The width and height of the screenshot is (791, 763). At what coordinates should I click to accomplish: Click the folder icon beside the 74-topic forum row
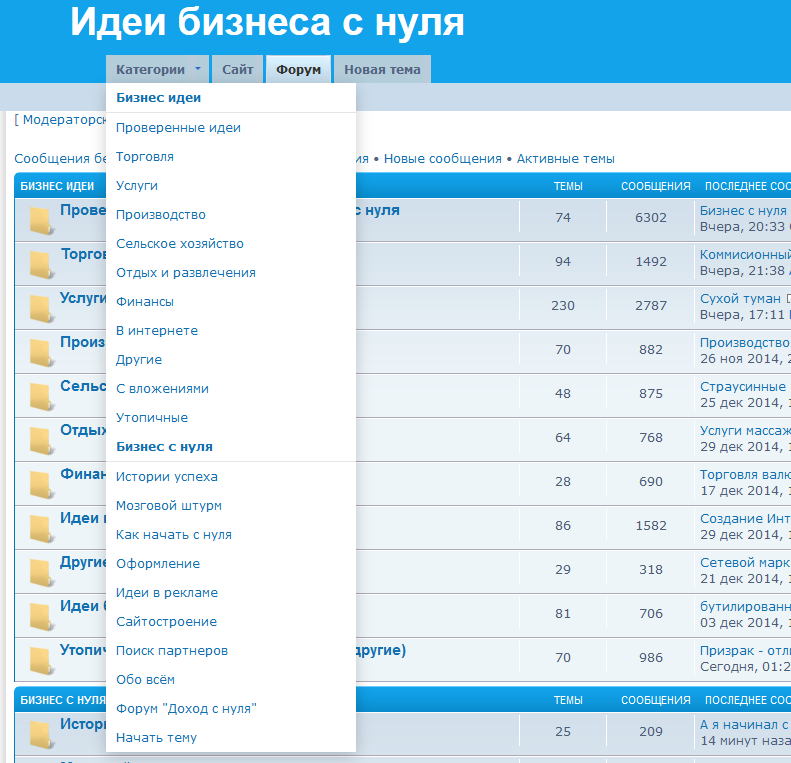(x=41, y=221)
